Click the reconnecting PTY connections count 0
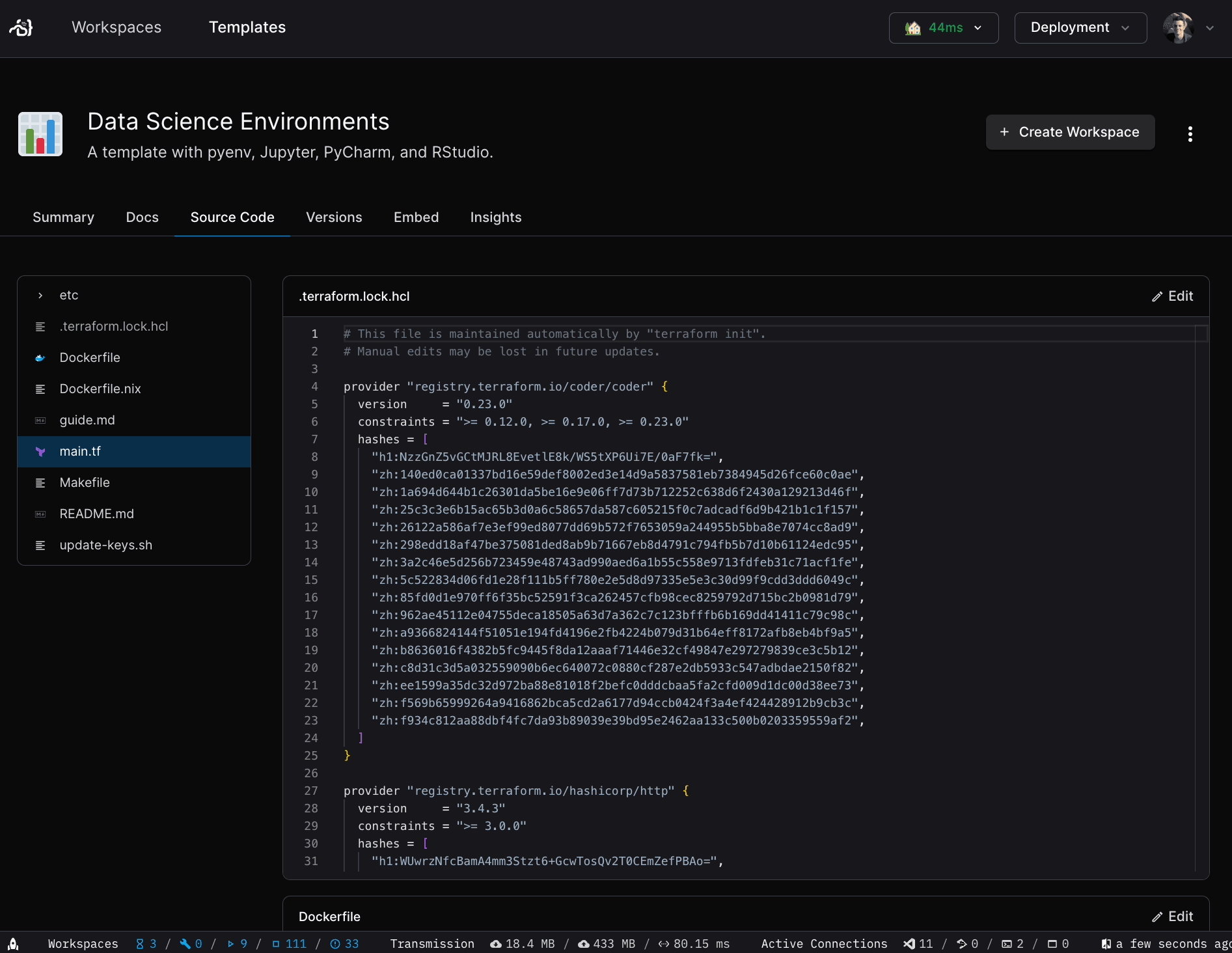Image resolution: width=1232 pixels, height=953 pixels. click(x=1058, y=944)
